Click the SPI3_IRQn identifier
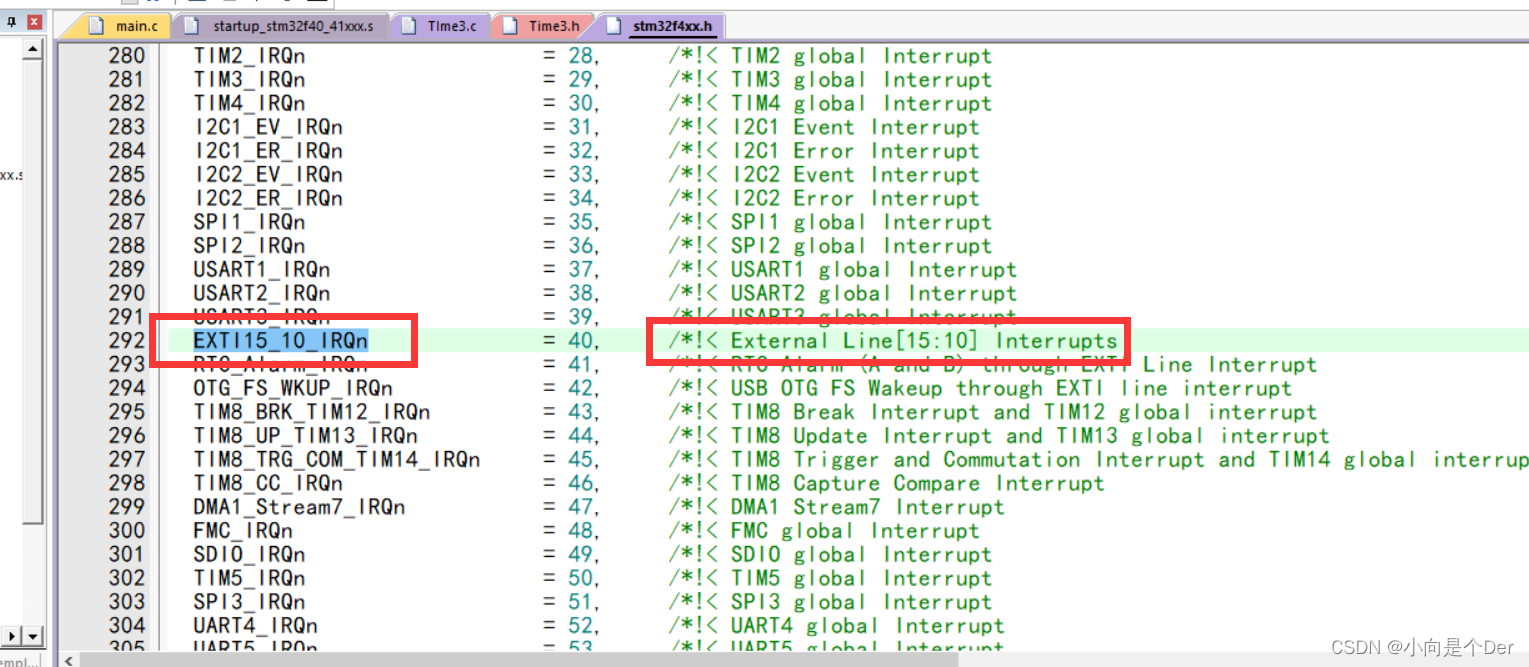The image size is (1529, 667). click(249, 602)
